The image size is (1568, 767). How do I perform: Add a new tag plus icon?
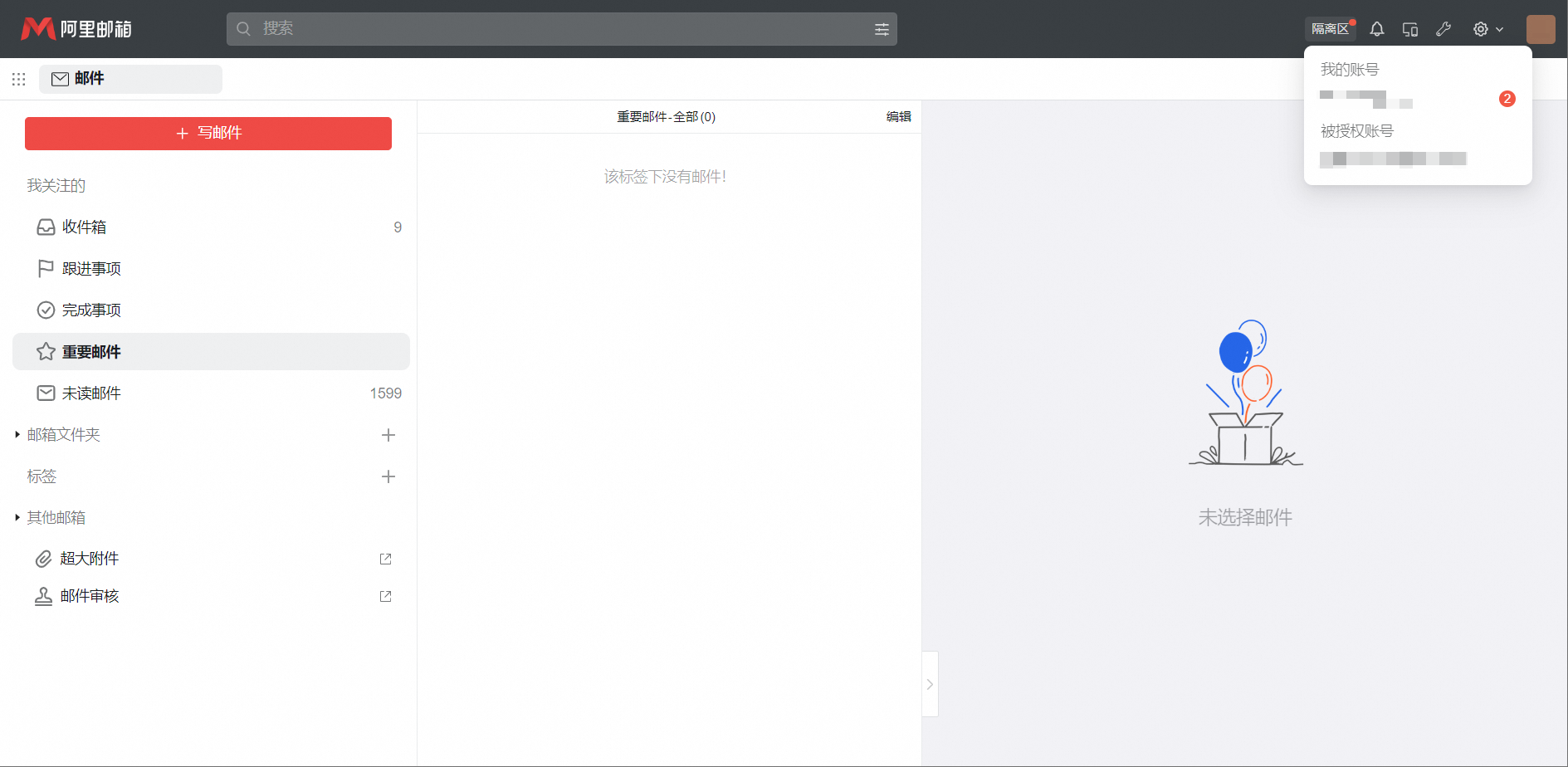[x=388, y=476]
